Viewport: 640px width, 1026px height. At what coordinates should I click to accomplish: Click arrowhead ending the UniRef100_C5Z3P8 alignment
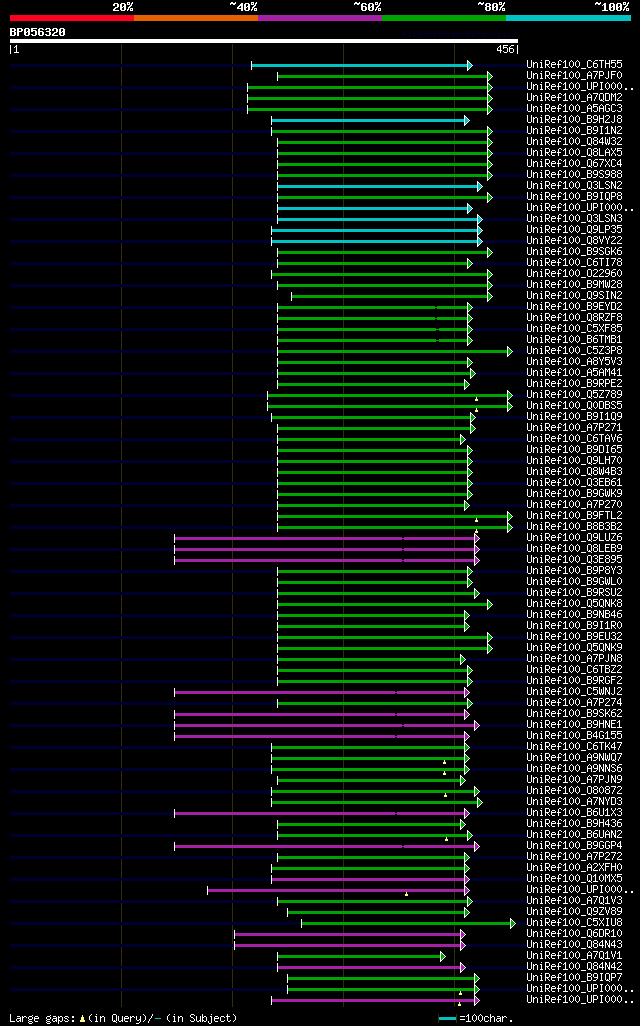[510, 351]
